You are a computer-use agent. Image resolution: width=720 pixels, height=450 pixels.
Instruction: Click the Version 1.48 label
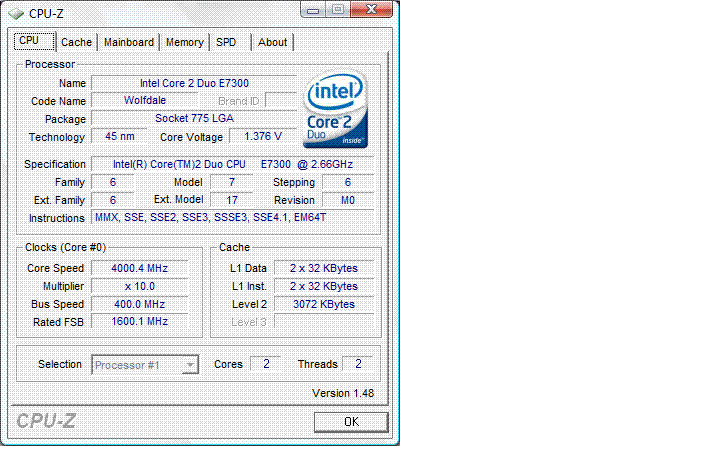point(343,394)
